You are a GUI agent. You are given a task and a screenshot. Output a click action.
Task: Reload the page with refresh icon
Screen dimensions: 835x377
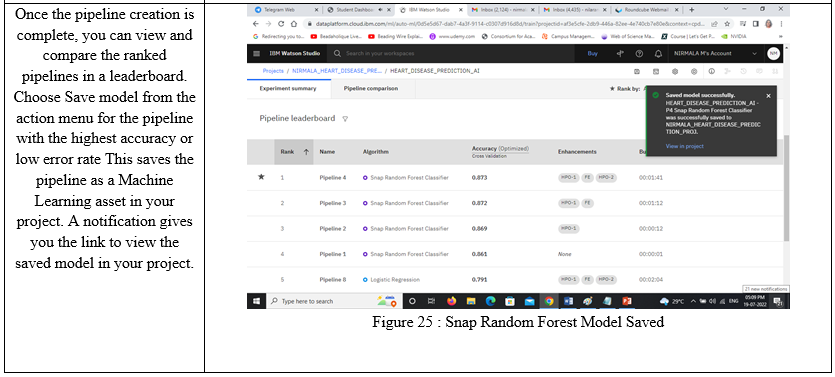(x=281, y=24)
